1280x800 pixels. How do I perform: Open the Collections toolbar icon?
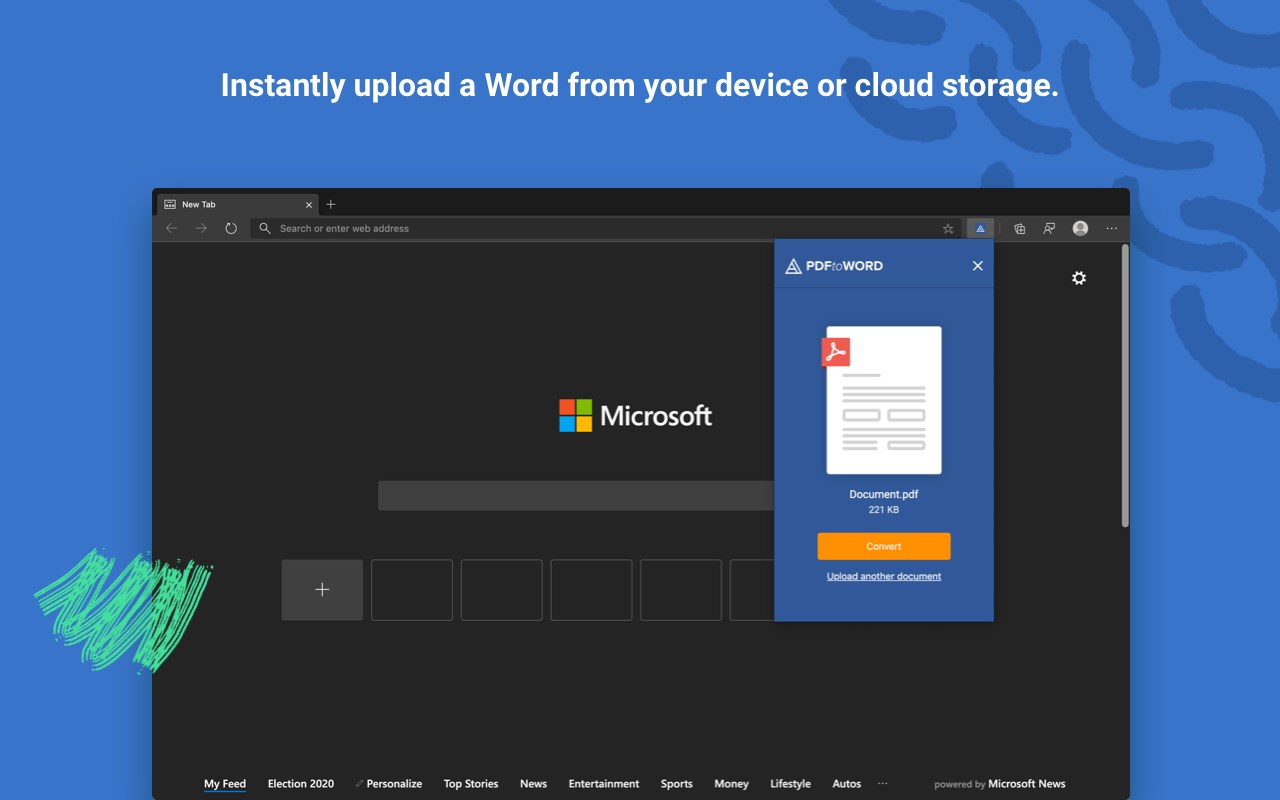tap(1019, 228)
